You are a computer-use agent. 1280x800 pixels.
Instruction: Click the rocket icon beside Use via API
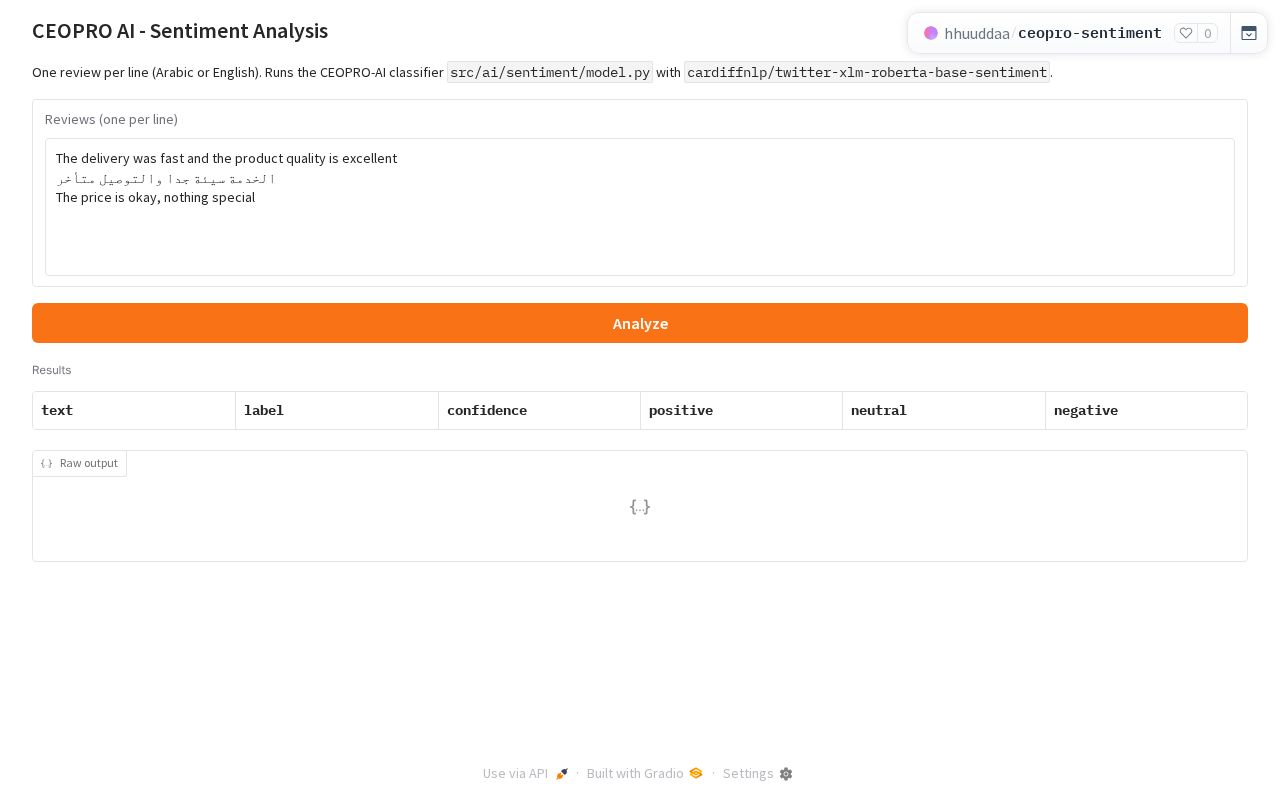coord(562,774)
